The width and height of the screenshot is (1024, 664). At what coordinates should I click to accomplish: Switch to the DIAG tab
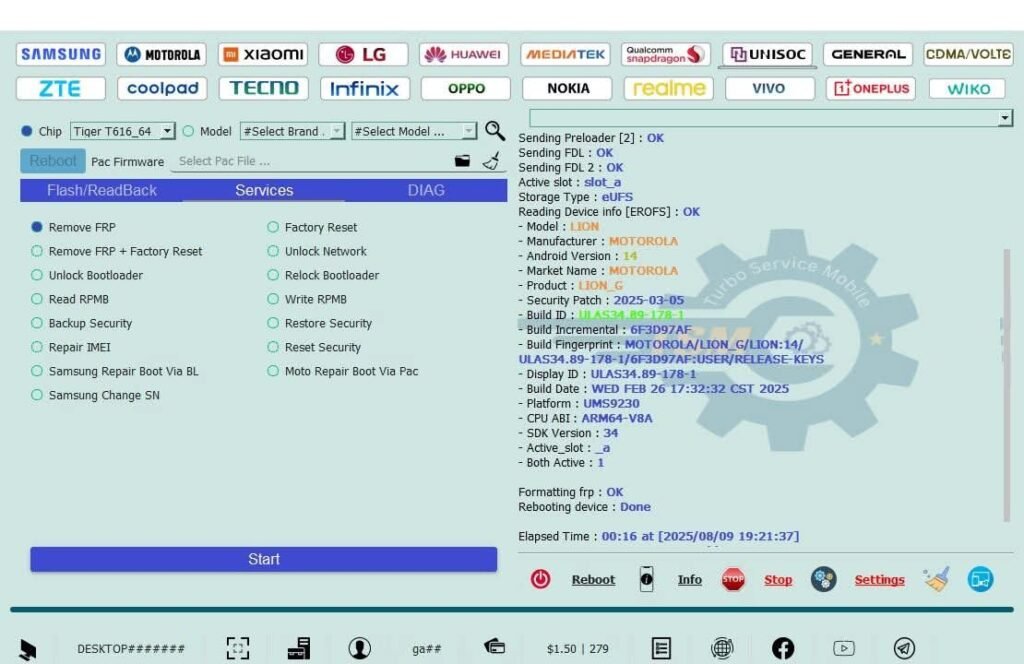coord(426,190)
